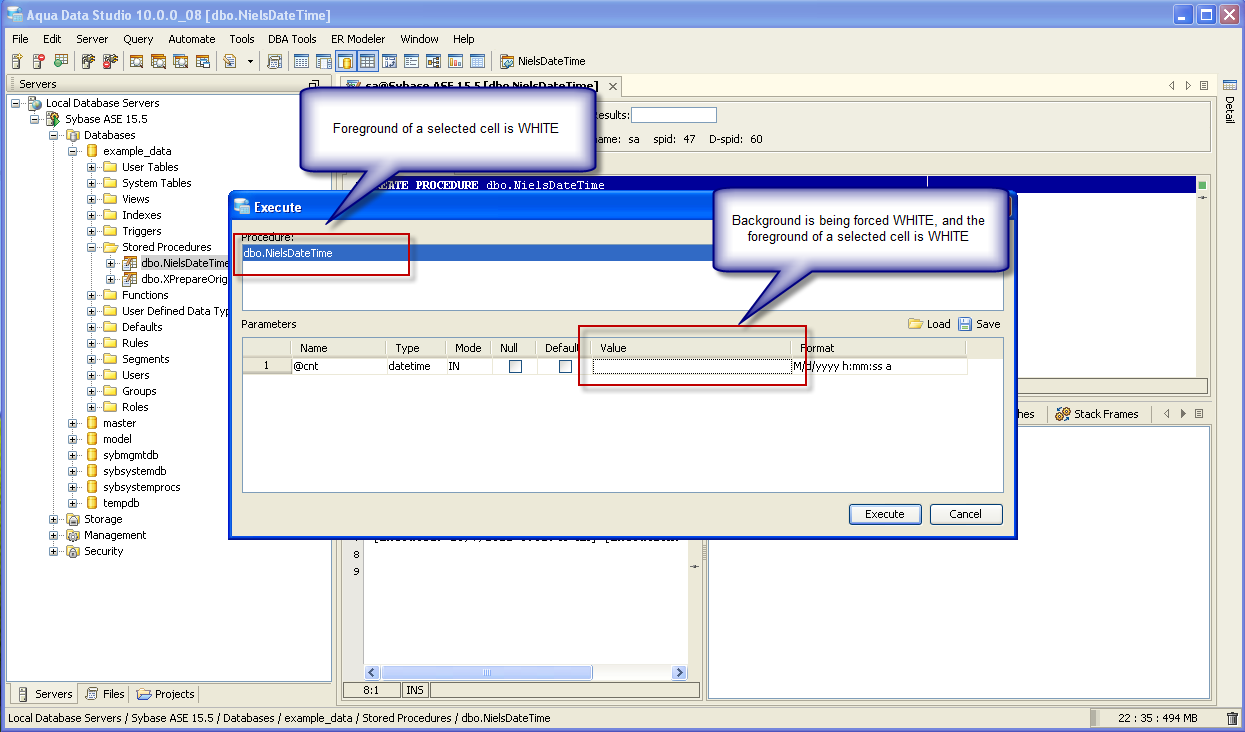Select the Management node in tree
Viewport: 1245px width, 732px height.
[x=115, y=535]
